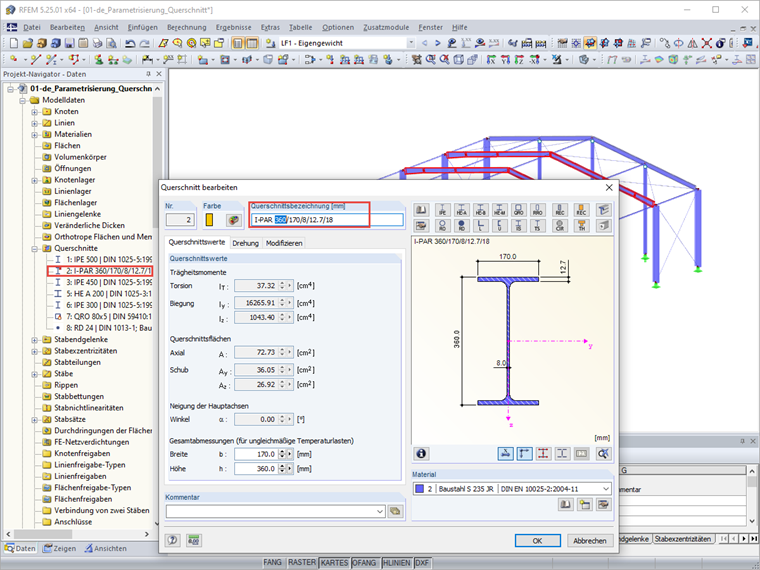Screen dimensions: 760x570
Task: Select the orange REC rectangle section
Action: pyautogui.click(x=582, y=210)
